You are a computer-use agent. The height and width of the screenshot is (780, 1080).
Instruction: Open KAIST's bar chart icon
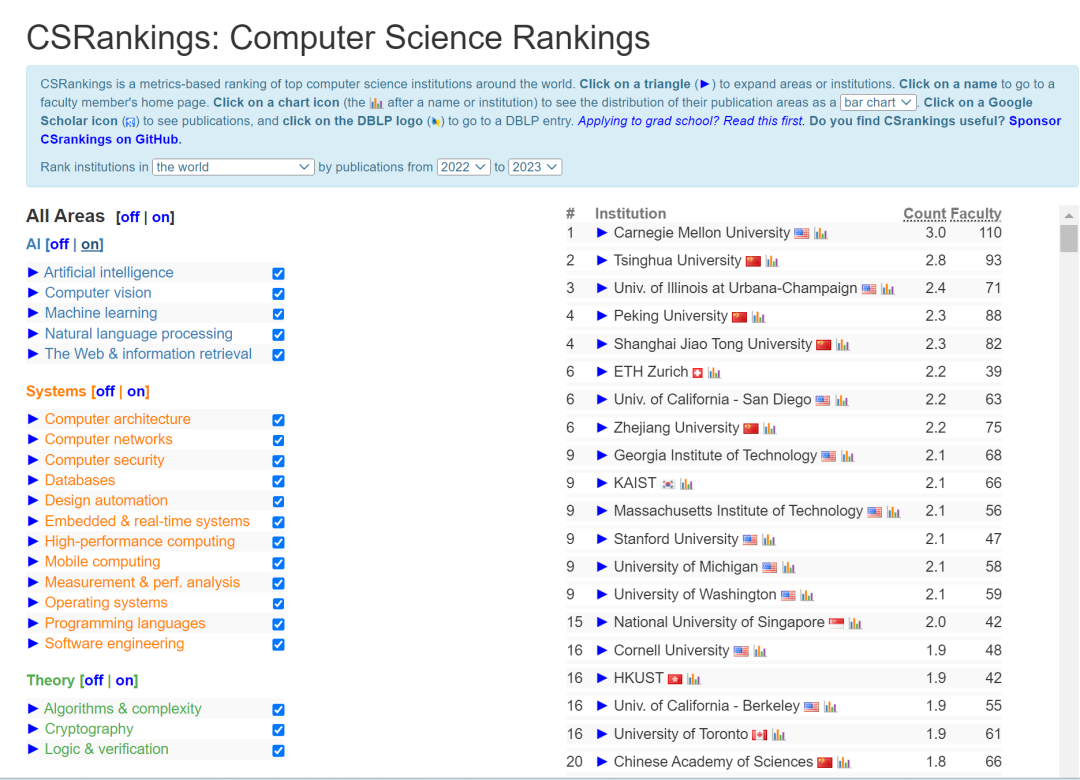point(688,482)
